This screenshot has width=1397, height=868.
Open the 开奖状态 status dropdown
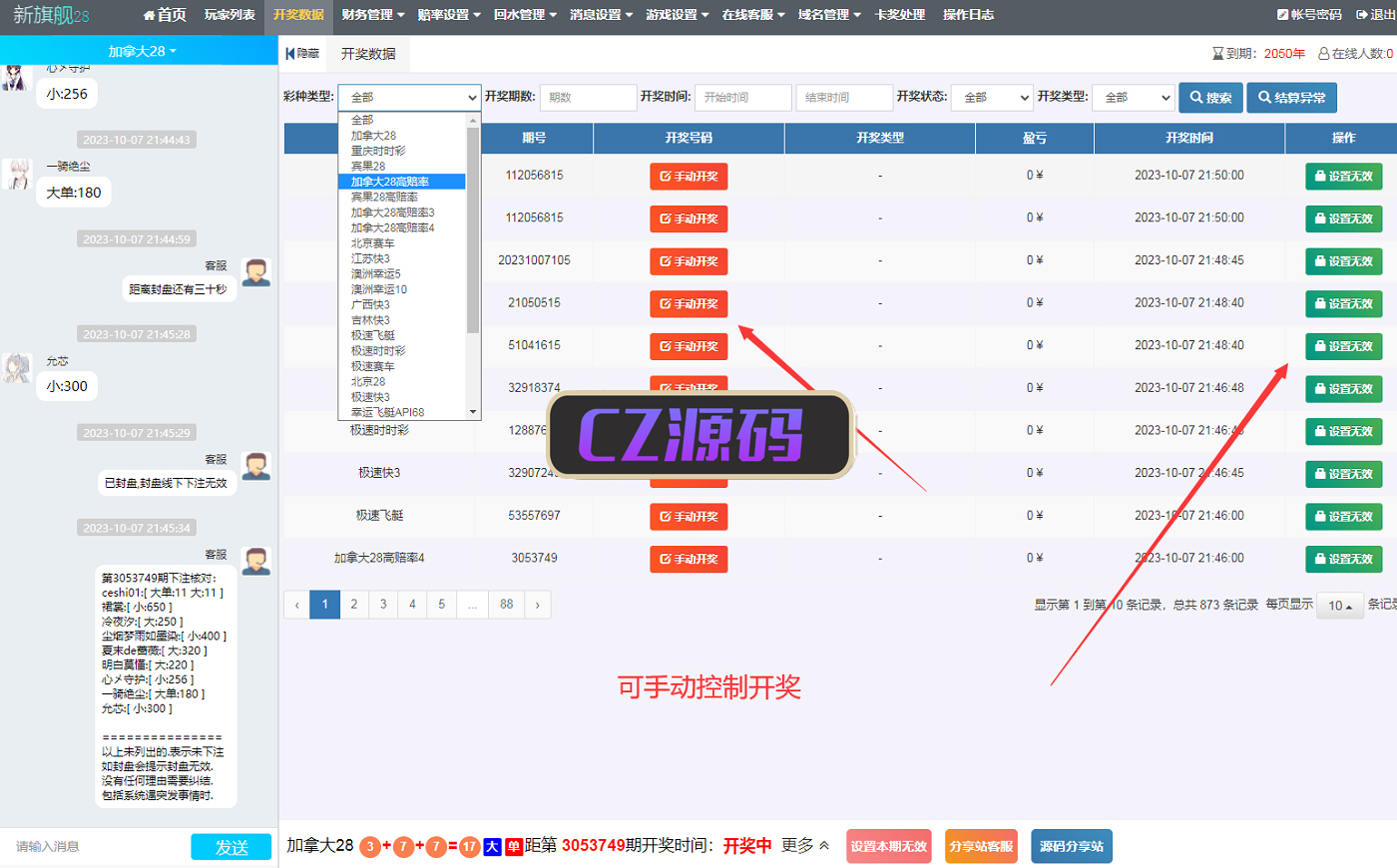coord(991,98)
